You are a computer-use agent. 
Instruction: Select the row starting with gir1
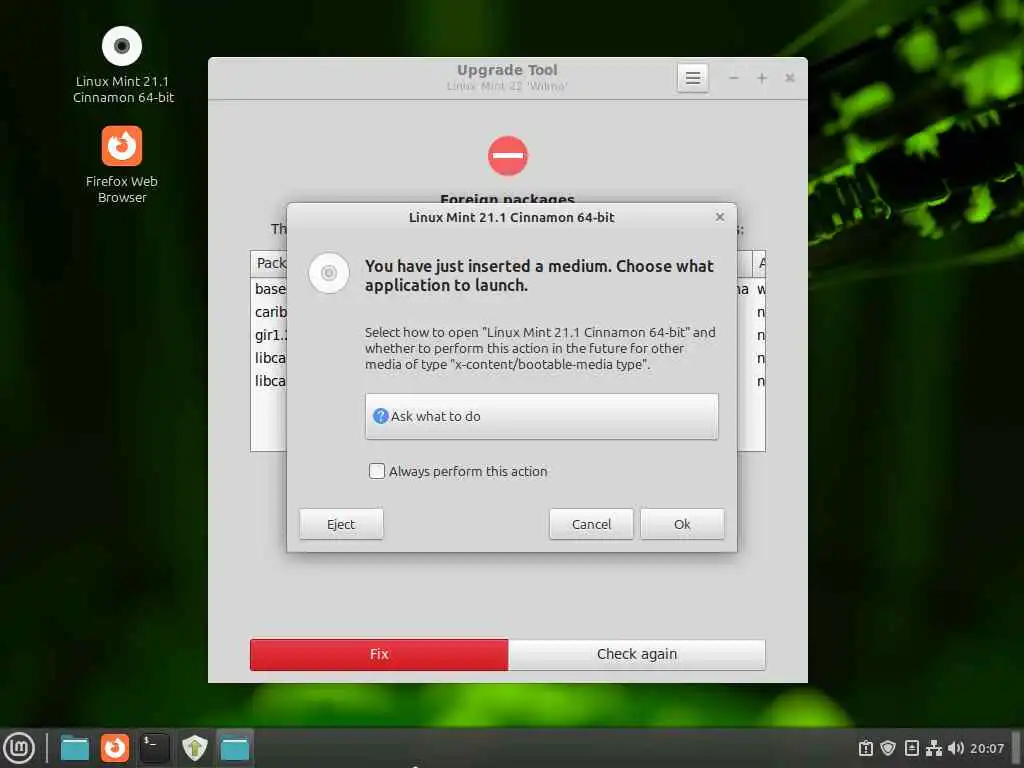tap(269, 335)
